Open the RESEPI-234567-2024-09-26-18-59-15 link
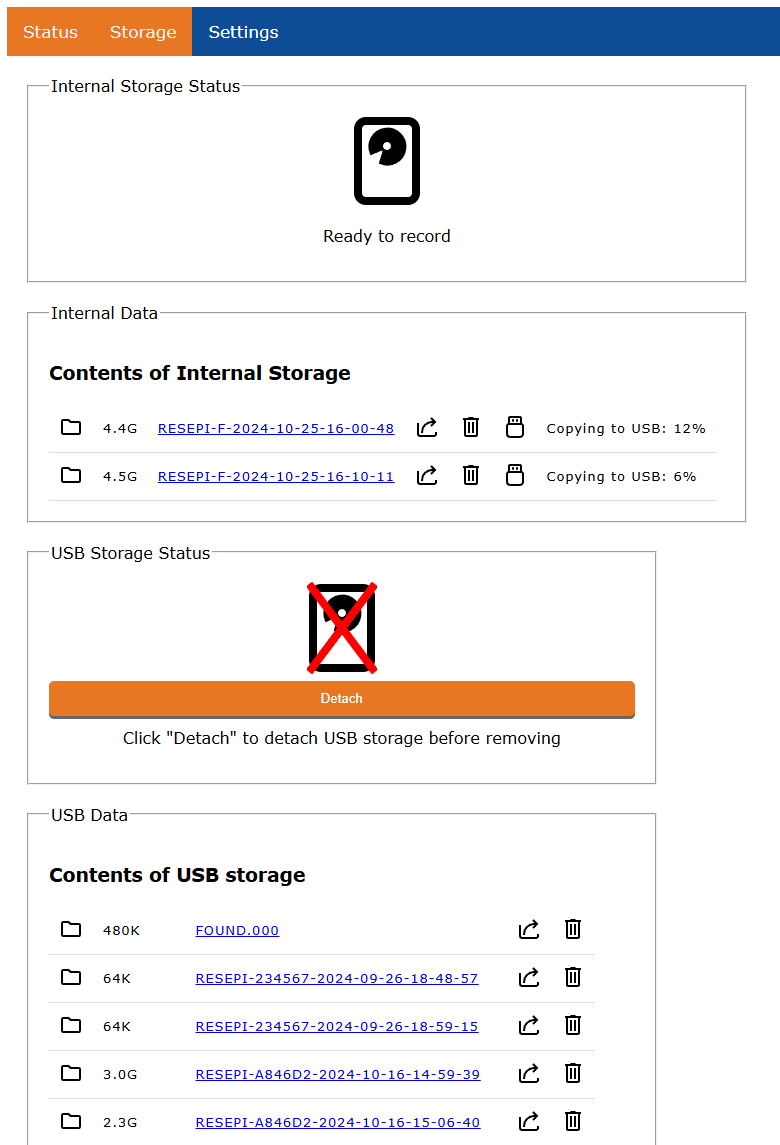The image size is (780, 1145). click(x=337, y=1025)
